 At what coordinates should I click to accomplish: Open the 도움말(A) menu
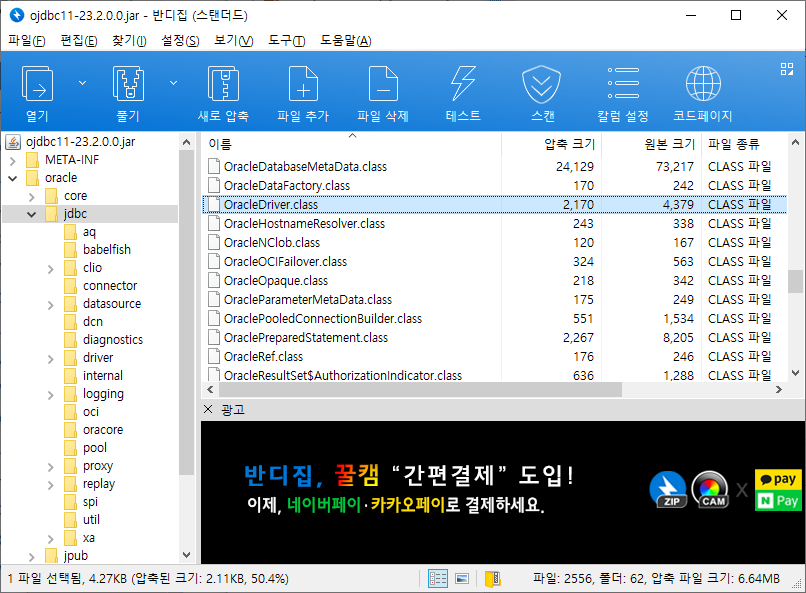click(x=345, y=40)
